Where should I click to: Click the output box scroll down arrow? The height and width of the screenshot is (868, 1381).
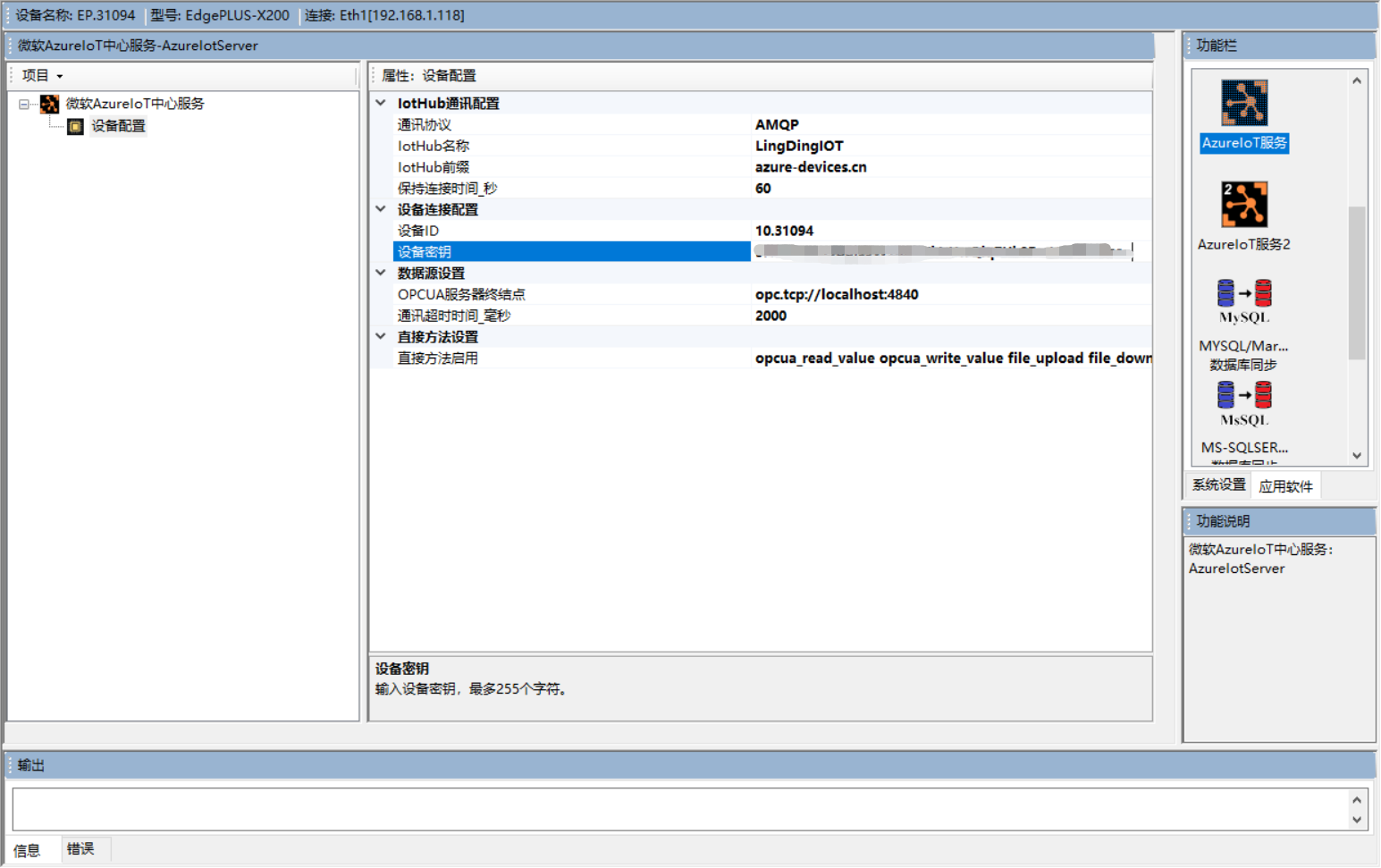coord(1357,820)
